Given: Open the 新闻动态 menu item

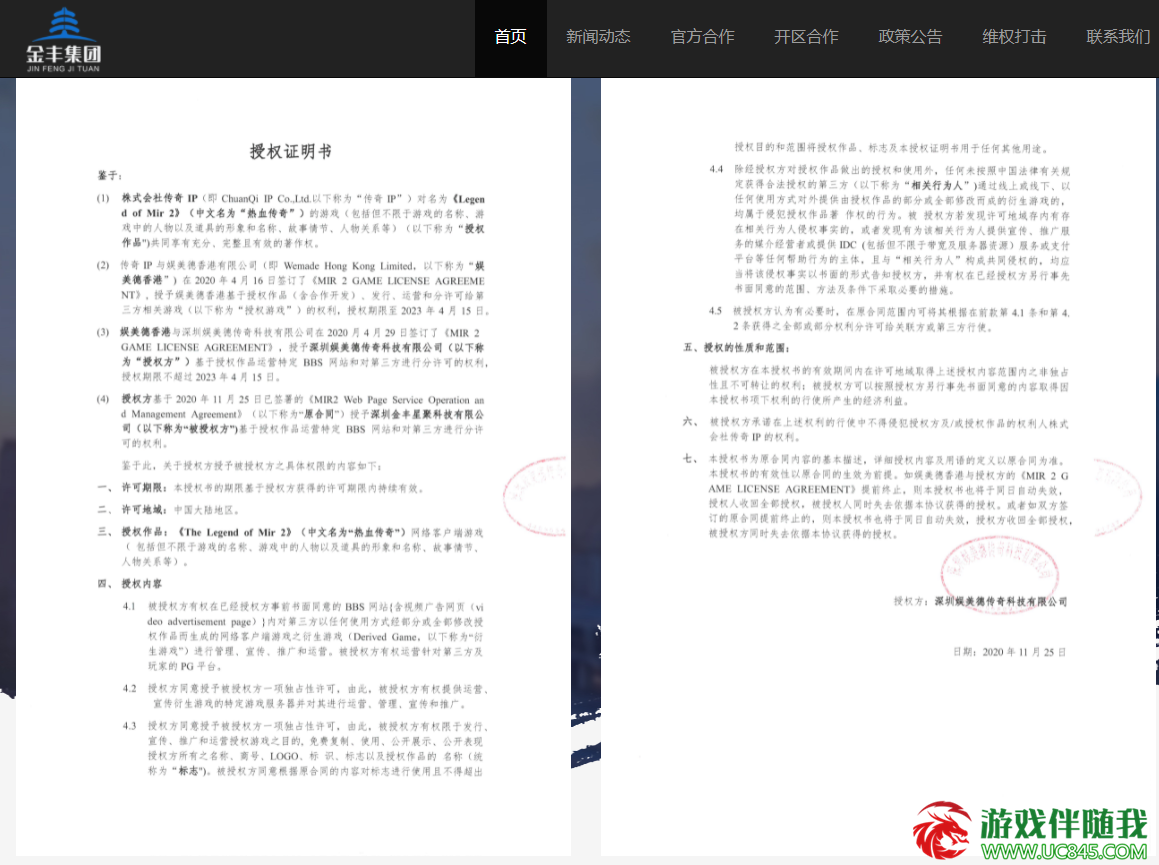Looking at the screenshot, I should pyautogui.click(x=598, y=37).
